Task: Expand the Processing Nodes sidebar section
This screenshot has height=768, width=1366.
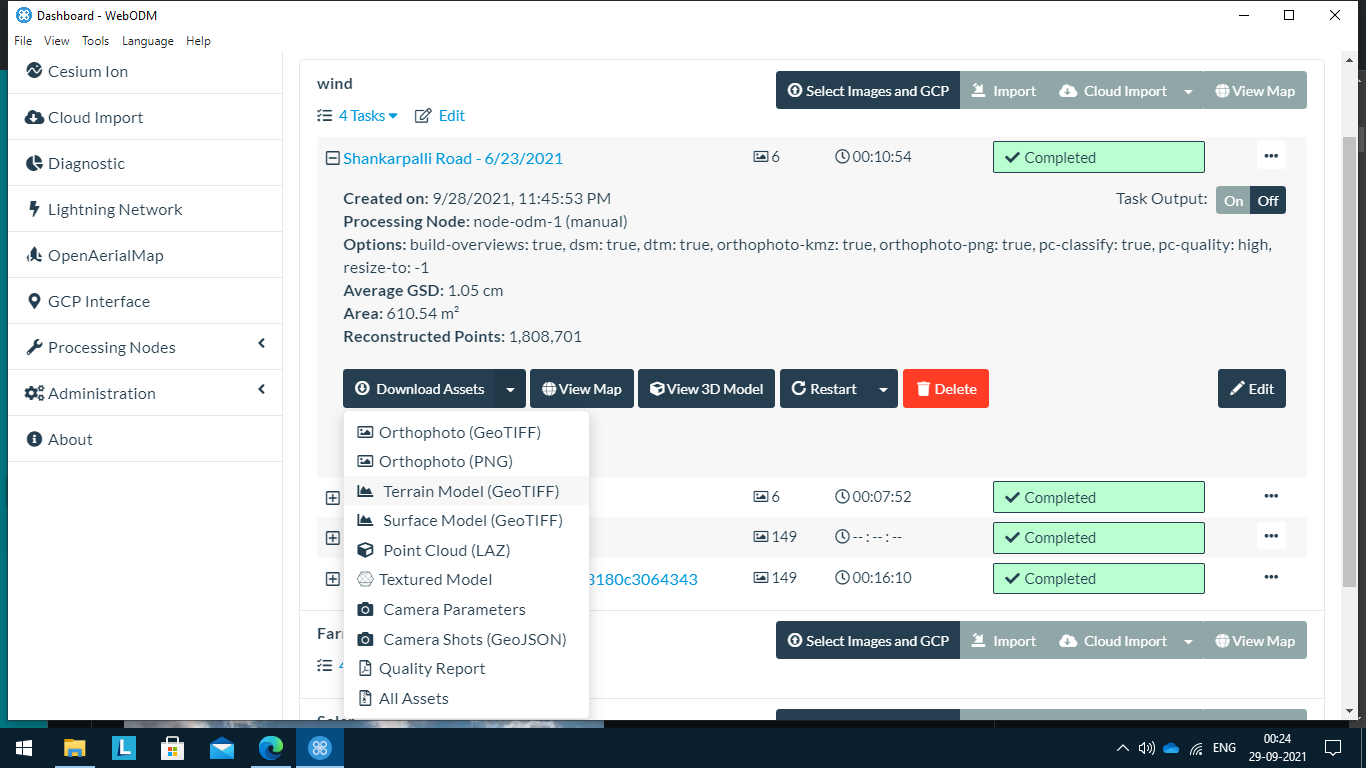Action: click(145, 348)
